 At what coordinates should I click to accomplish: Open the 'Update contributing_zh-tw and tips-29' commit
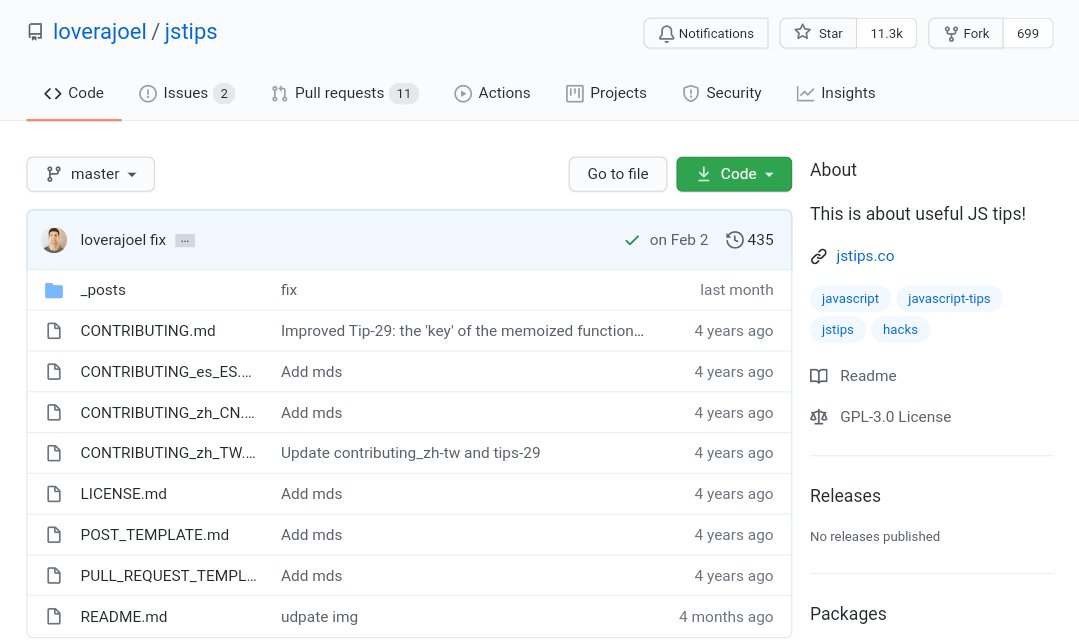pyautogui.click(x=411, y=453)
